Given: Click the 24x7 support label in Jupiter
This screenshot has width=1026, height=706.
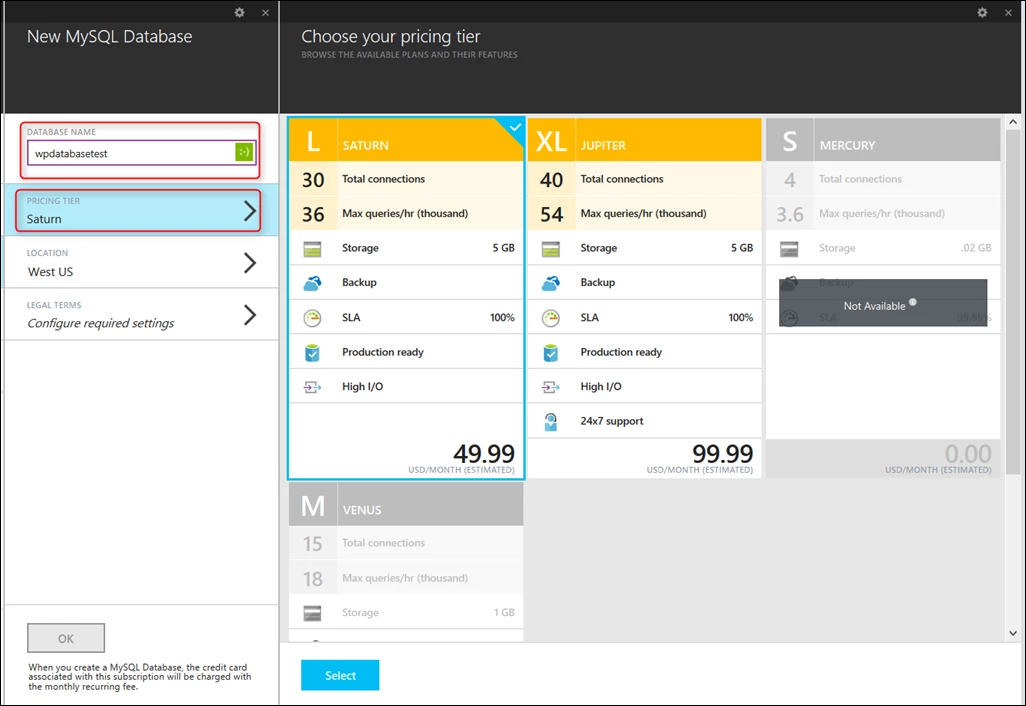Looking at the screenshot, I should (x=612, y=421).
